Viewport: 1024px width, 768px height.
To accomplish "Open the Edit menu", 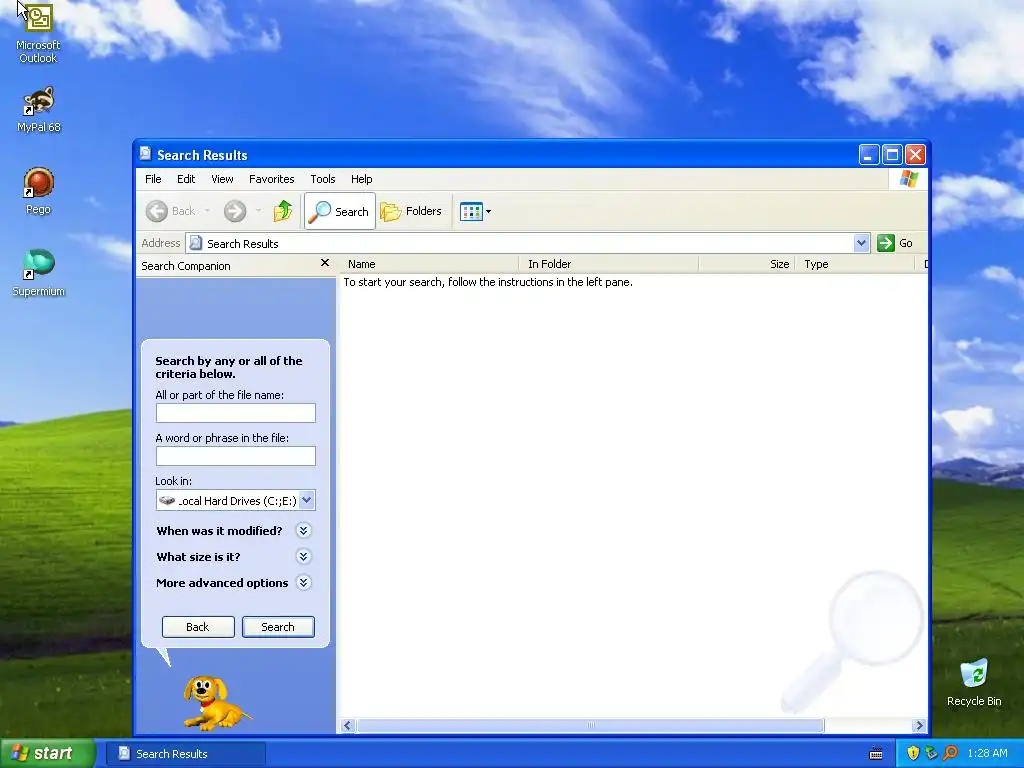I will [186, 179].
